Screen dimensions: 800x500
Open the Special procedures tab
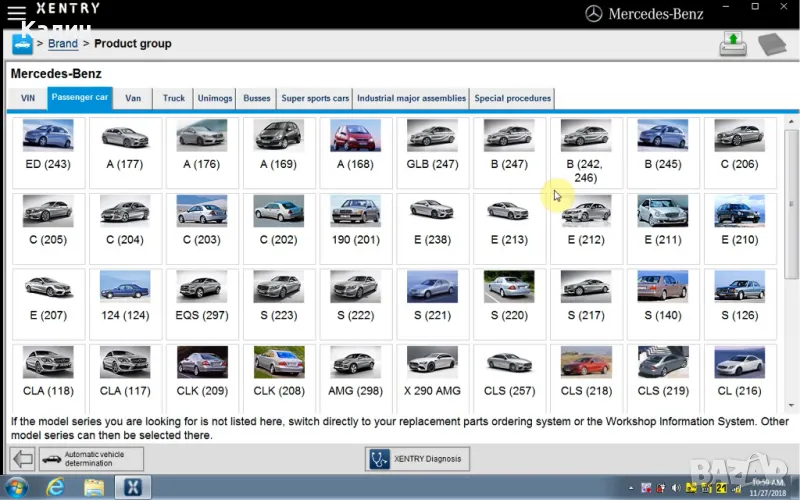click(512, 98)
